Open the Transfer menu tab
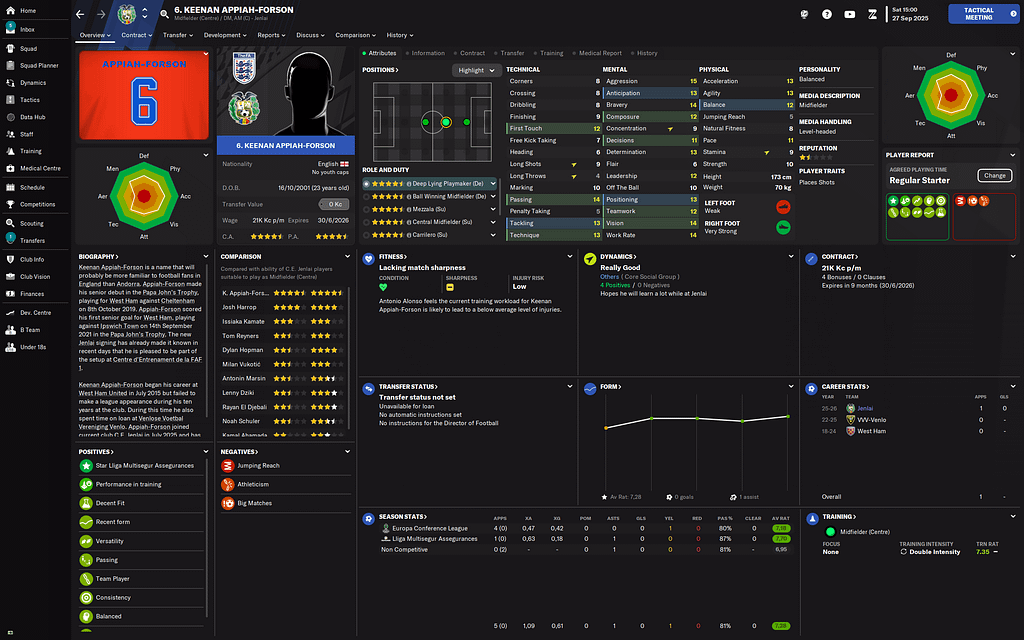 click(178, 35)
